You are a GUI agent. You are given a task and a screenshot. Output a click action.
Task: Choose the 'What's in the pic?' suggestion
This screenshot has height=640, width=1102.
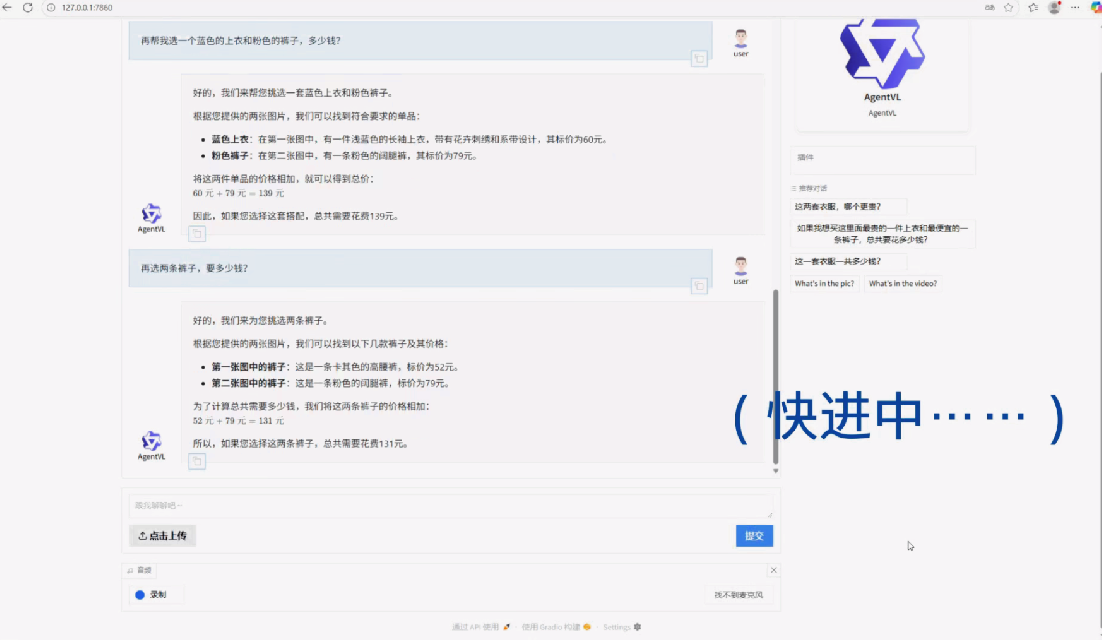824,284
